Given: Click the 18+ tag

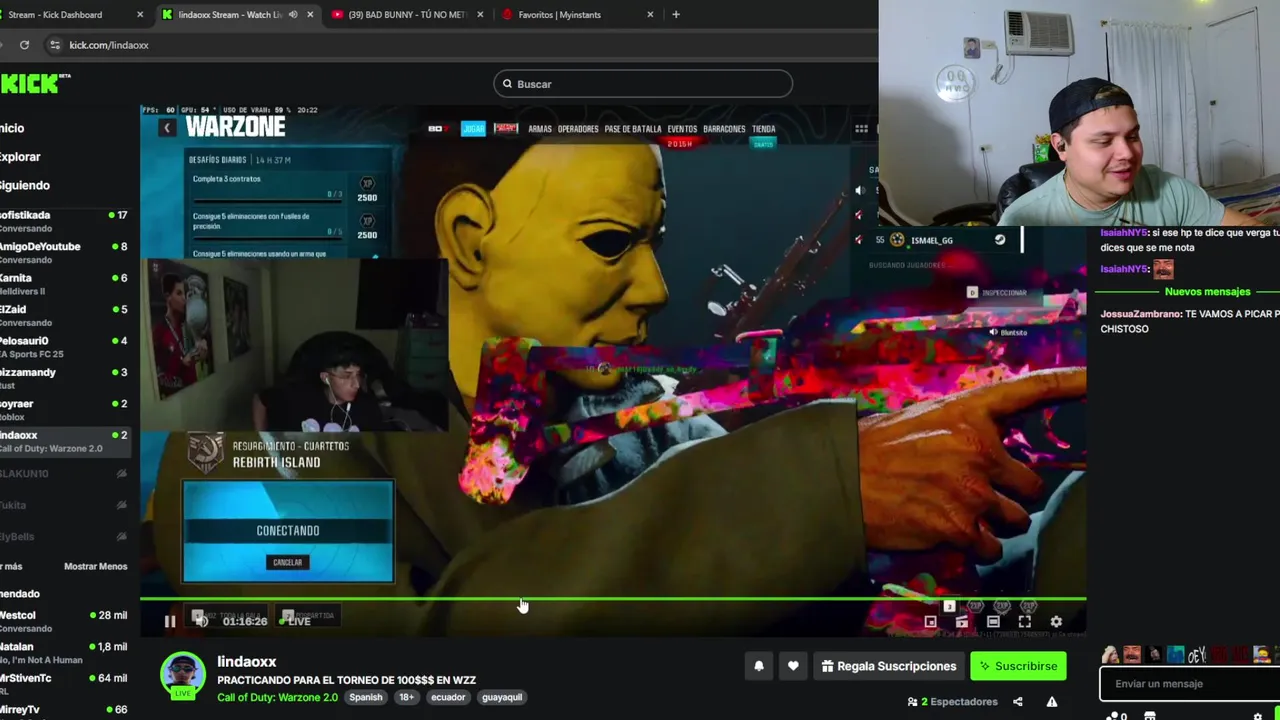Looking at the screenshot, I should pos(406,697).
